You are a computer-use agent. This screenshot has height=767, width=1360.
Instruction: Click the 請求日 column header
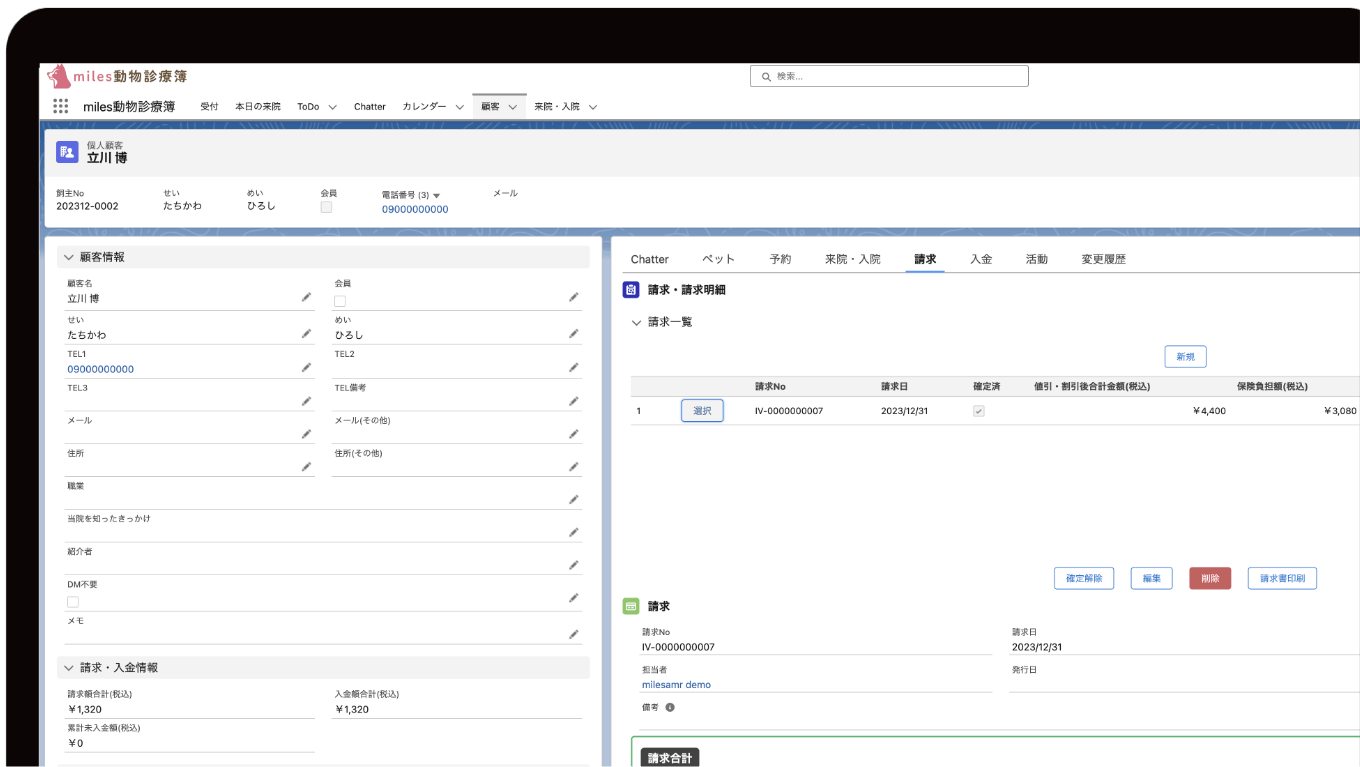(x=895, y=386)
